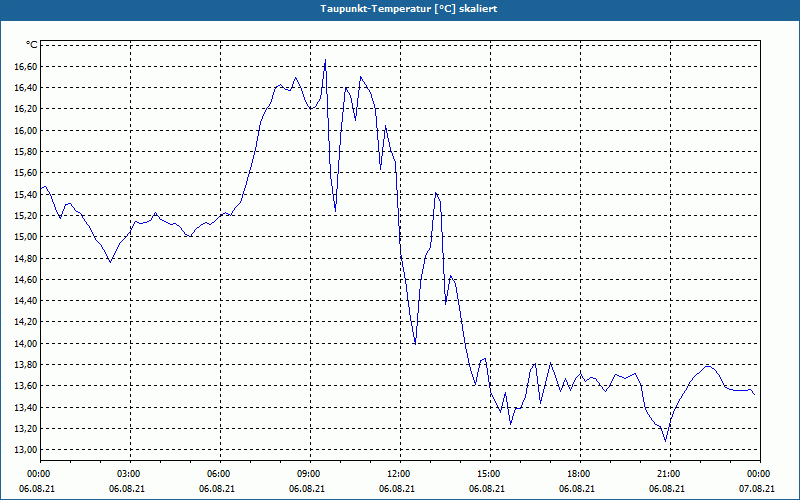800x500 pixels.
Task: Click the 16,40 y-axis value
Action: point(26,88)
